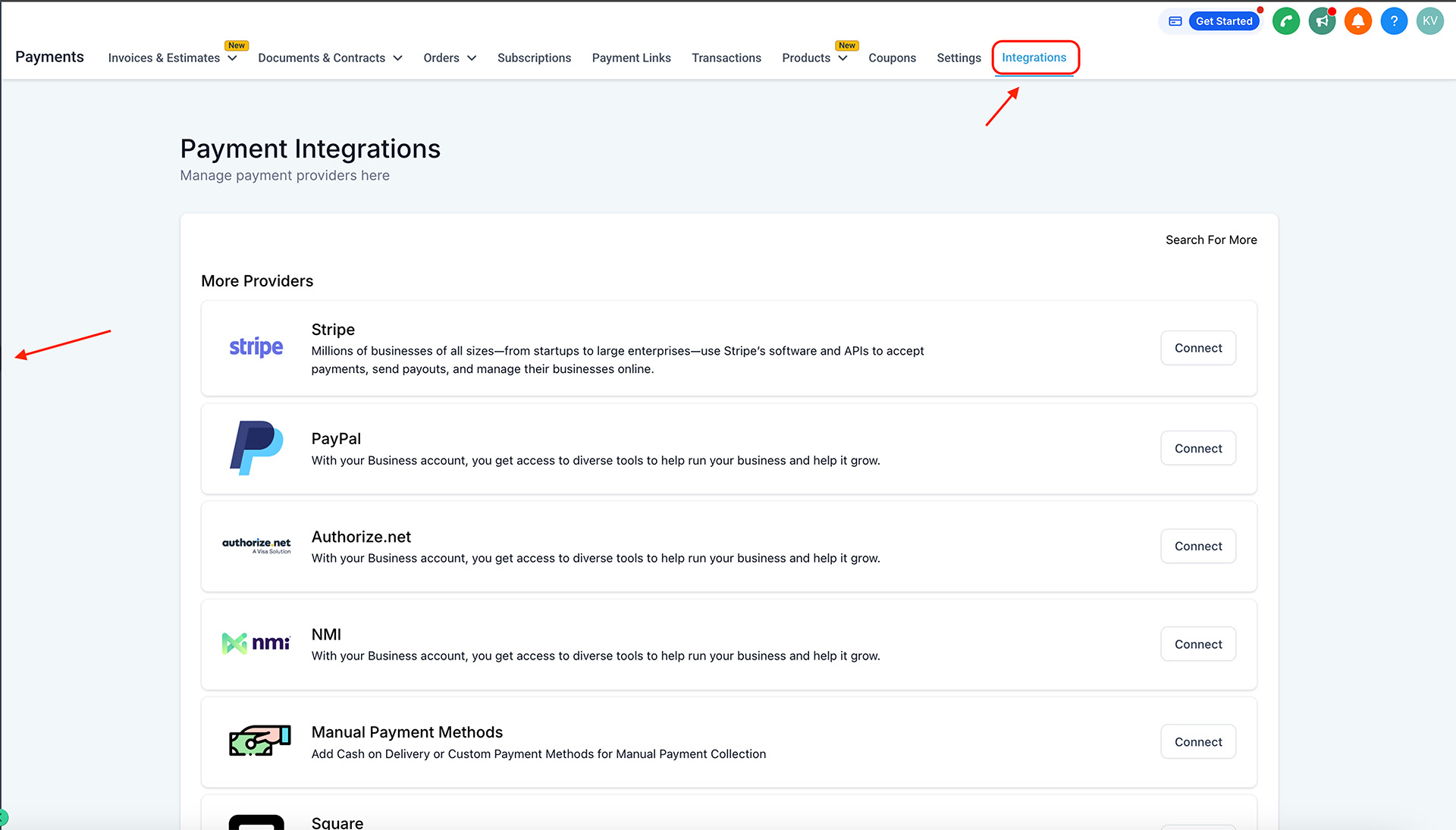Click the Authorize.net logo
This screenshot has width=1456, height=830.
[256, 546]
